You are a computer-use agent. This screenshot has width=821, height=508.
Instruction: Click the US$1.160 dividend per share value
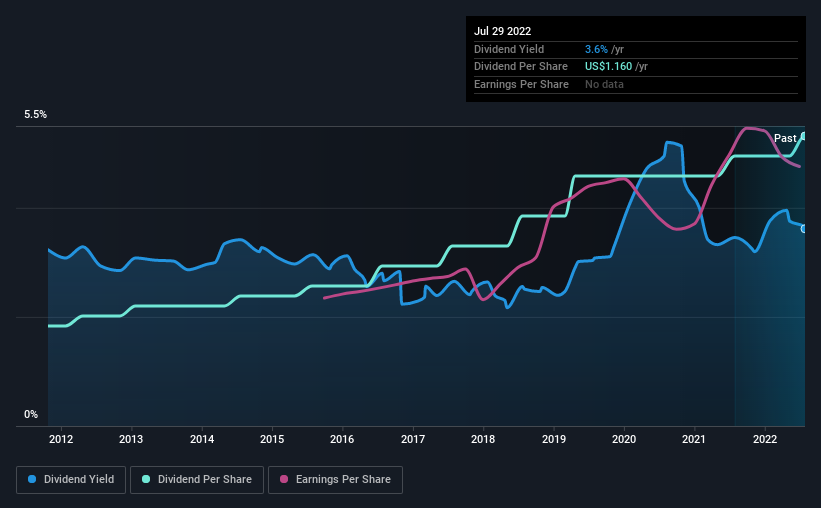pyautogui.click(x=608, y=67)
